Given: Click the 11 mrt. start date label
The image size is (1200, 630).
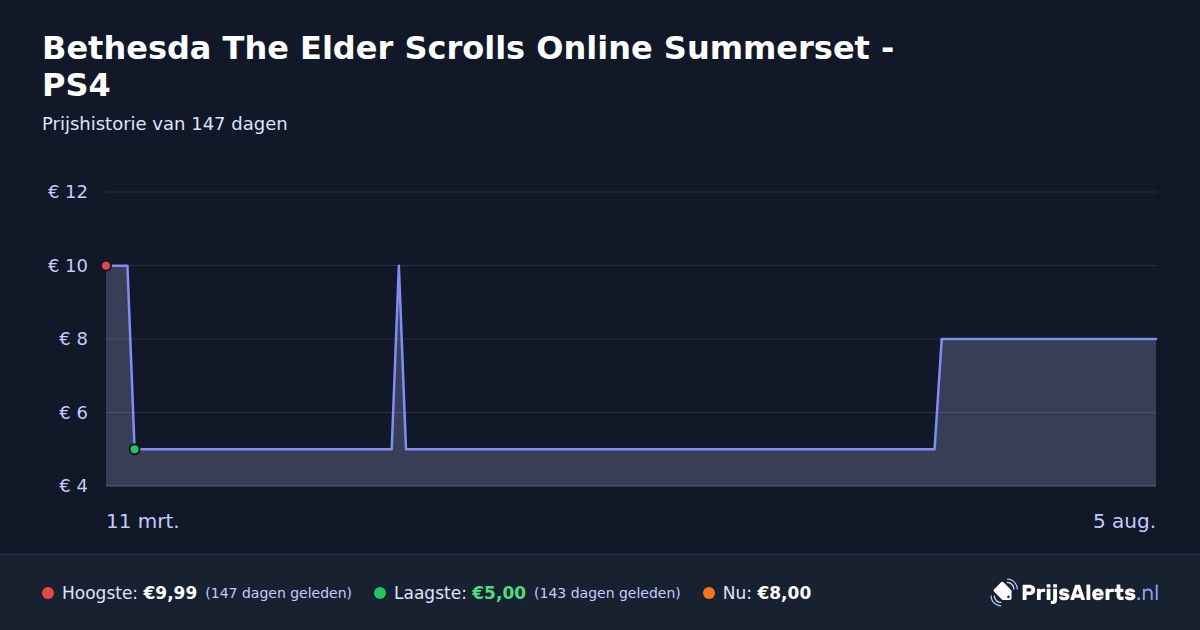Looking at the screenshot, I should point(143,521).
